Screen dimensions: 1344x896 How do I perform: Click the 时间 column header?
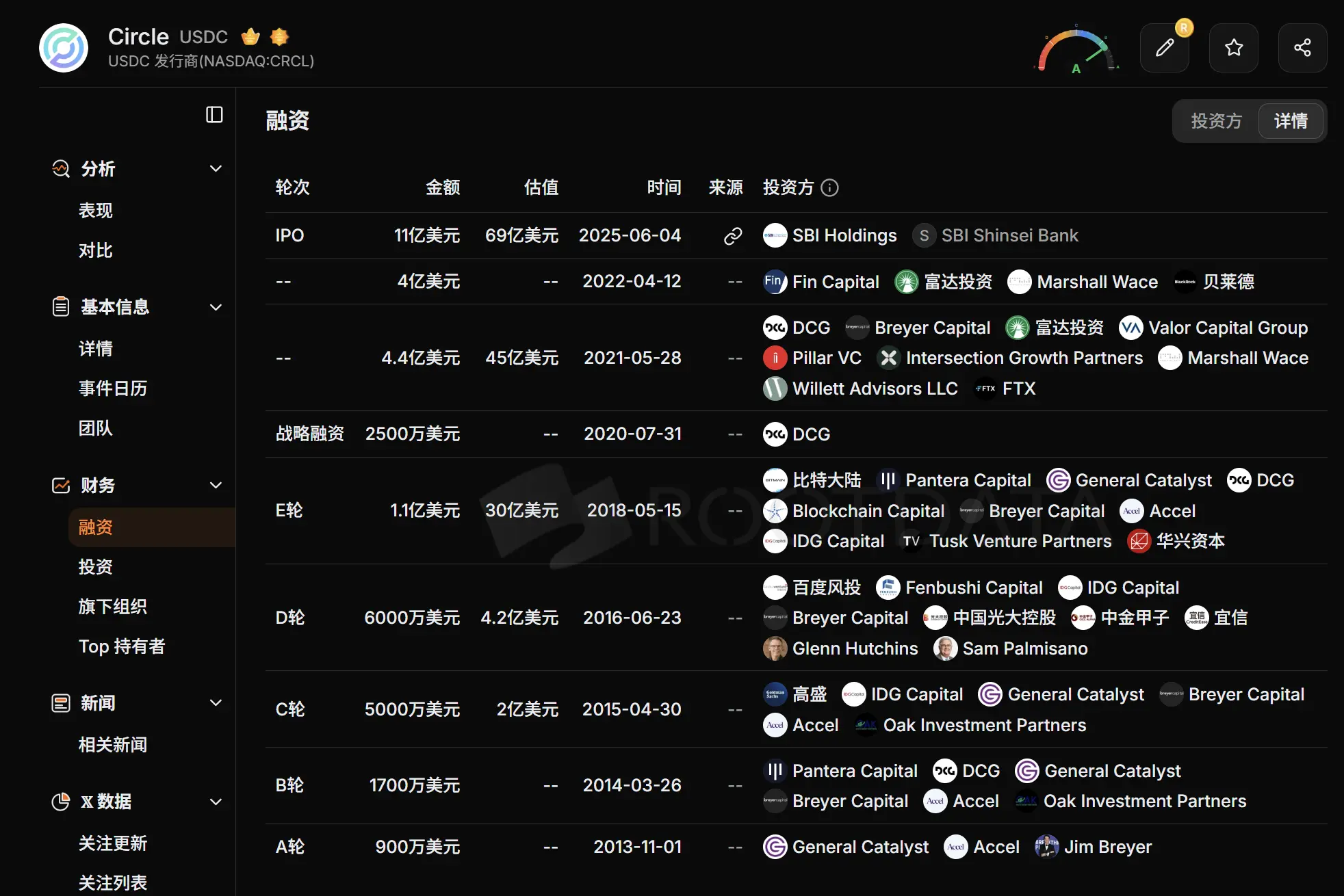pyautogui.click(x=664, y=187)
